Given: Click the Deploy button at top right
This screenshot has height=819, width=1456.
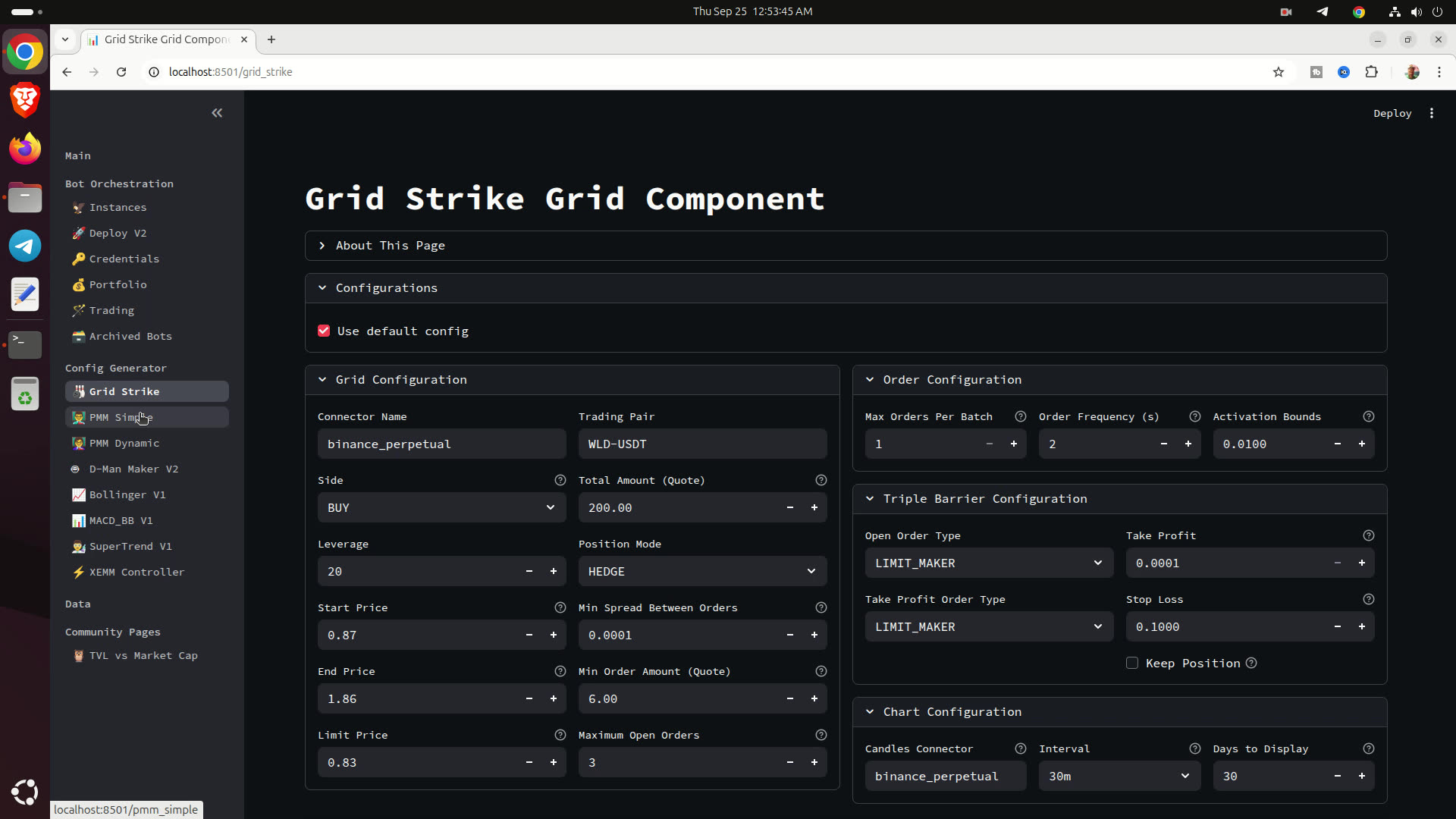Looking at the screenshot, I should click(x=1392, y=113).
